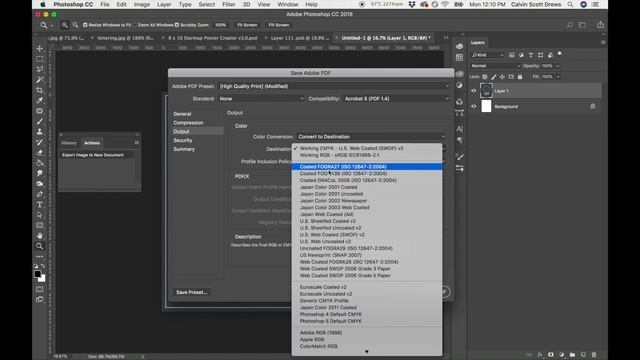Image resolution: width=640 pixels, height=360 pixels.
Task: Toggle Resize Windows to Fit checkbox
Action: pyautogui.click(x=85, y=25)
